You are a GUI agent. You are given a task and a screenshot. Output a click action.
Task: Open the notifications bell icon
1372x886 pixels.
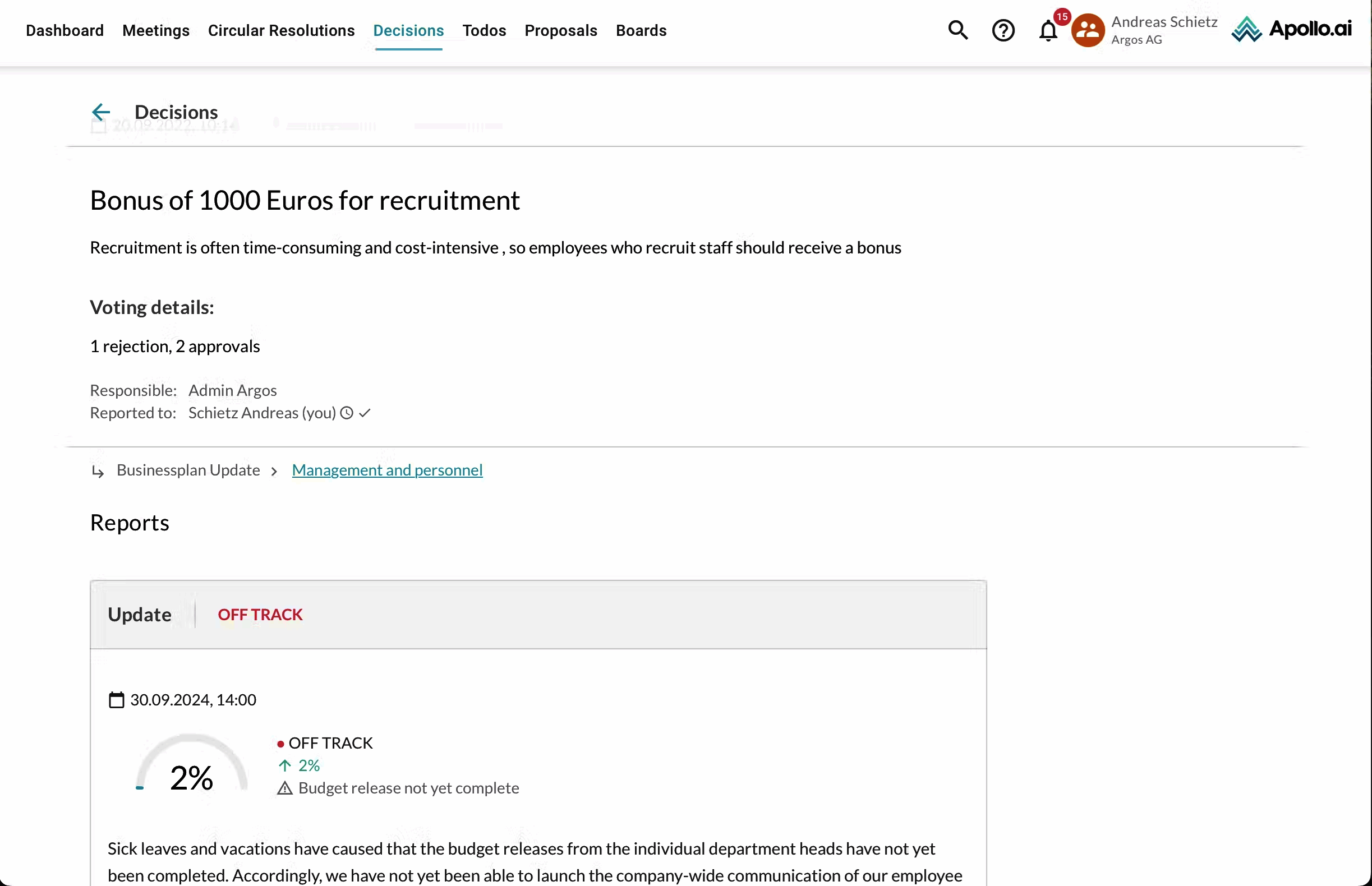(1048, 30)
